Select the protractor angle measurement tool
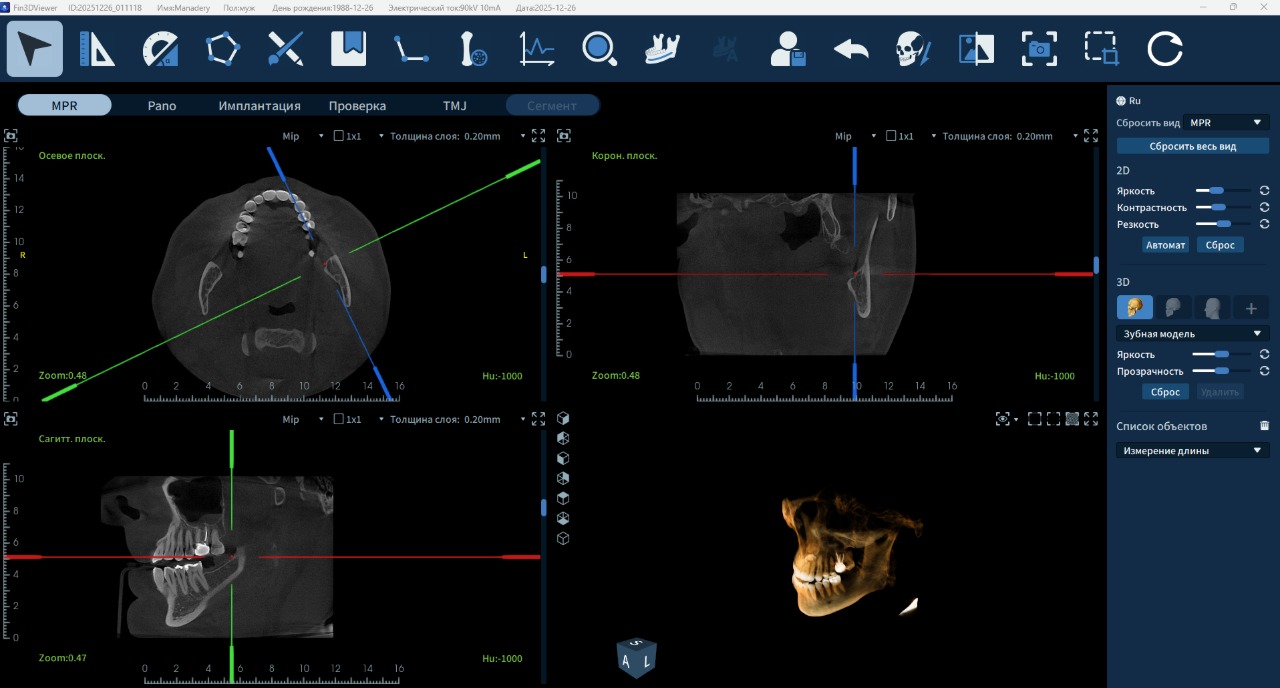This screenshot has width=1280, height=688. (x=160, y=49)
